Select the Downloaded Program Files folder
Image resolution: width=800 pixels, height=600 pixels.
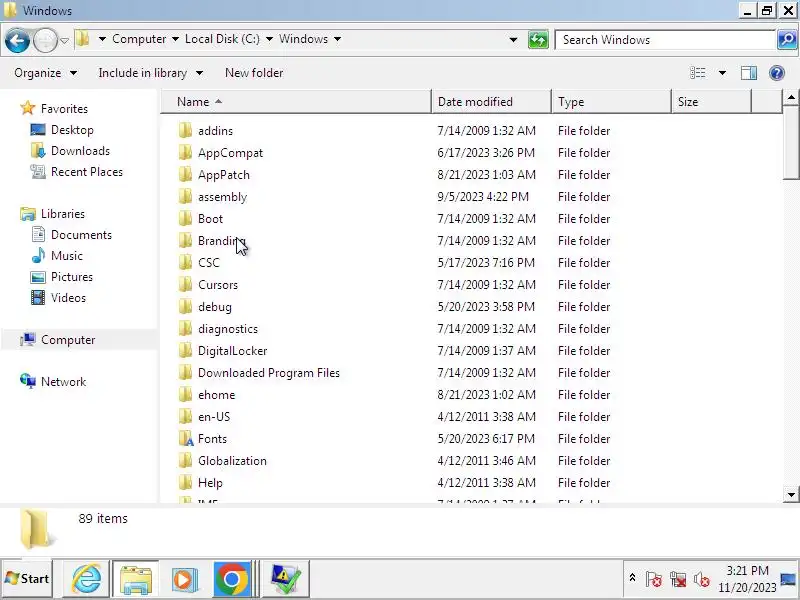click(269, 372)
